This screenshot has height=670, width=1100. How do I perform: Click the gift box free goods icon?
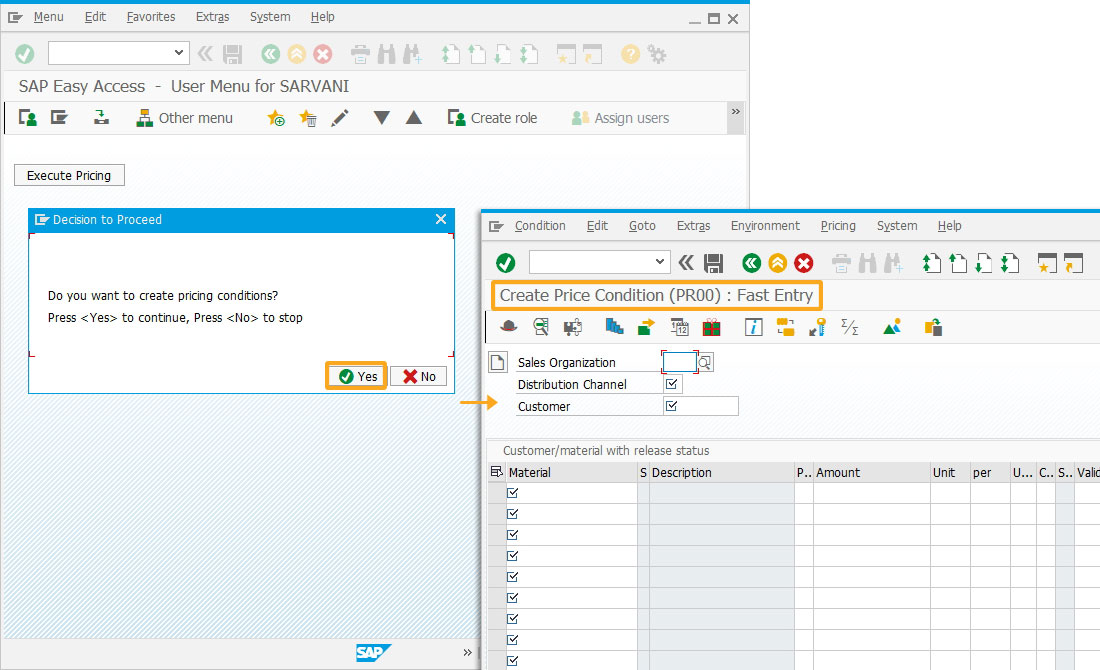click(x=711, y=327)
